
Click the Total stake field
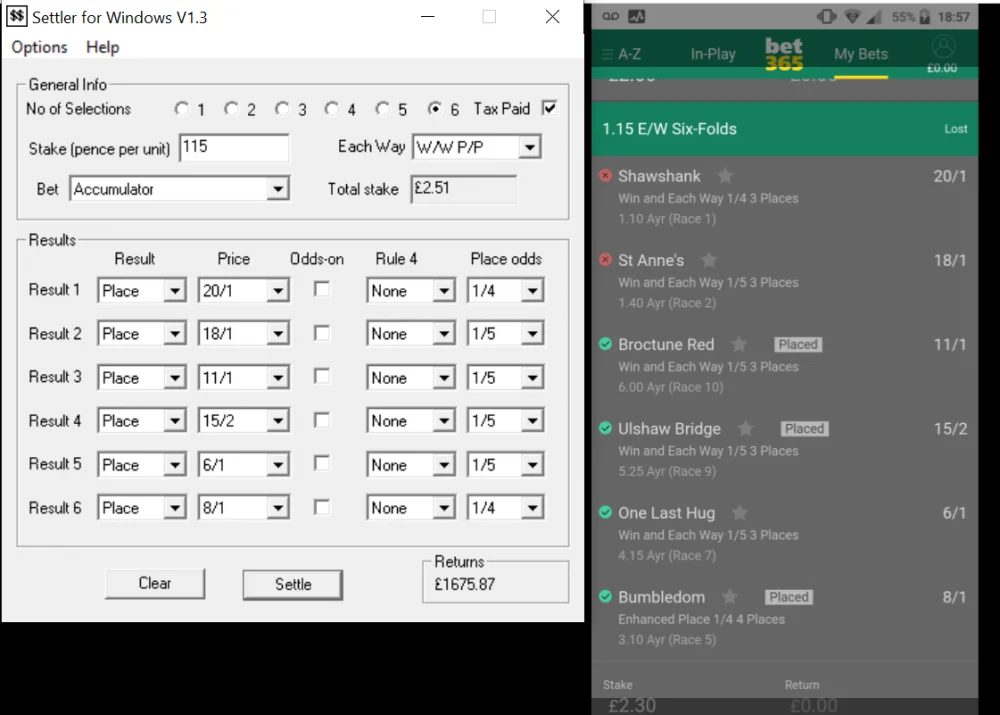click(464, 189)
